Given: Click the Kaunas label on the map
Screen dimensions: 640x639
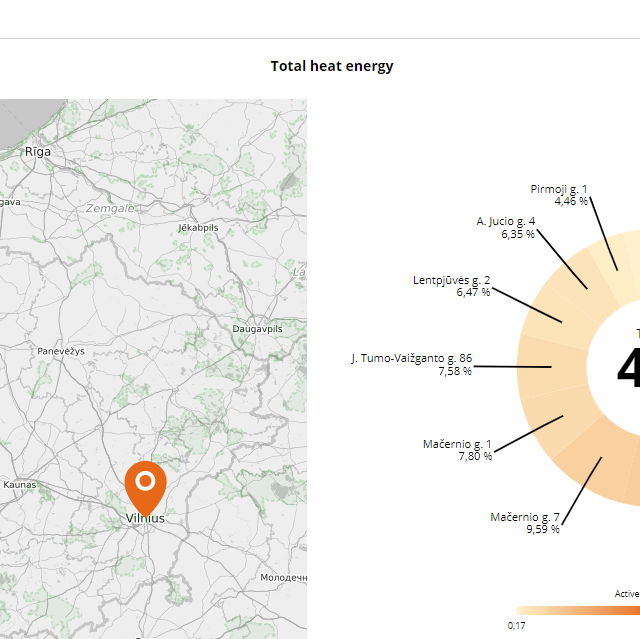Looking at the screenshot, I should click(x=19, y=484).
